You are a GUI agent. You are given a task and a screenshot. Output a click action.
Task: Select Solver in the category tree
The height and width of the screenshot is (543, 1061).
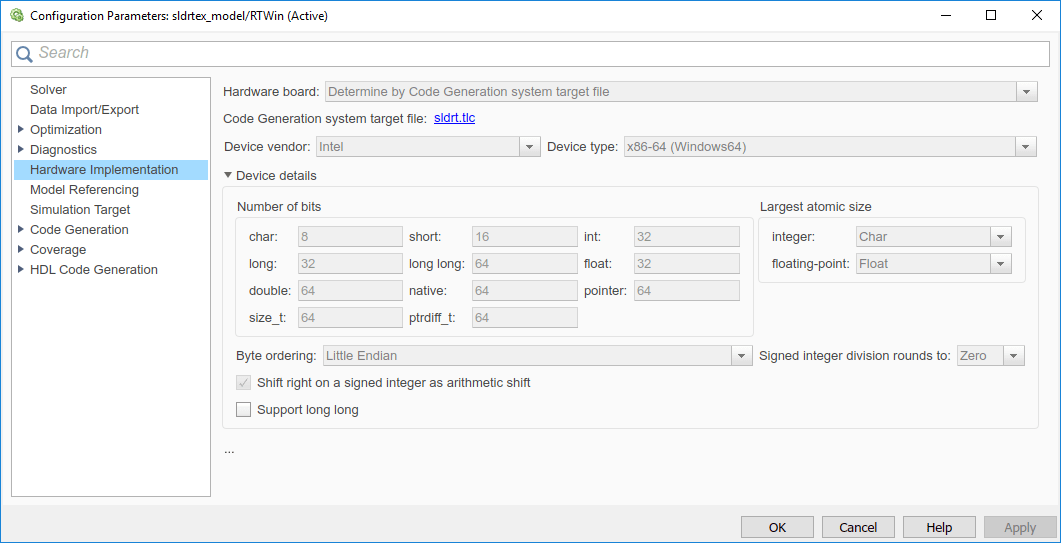pos(48,90)
